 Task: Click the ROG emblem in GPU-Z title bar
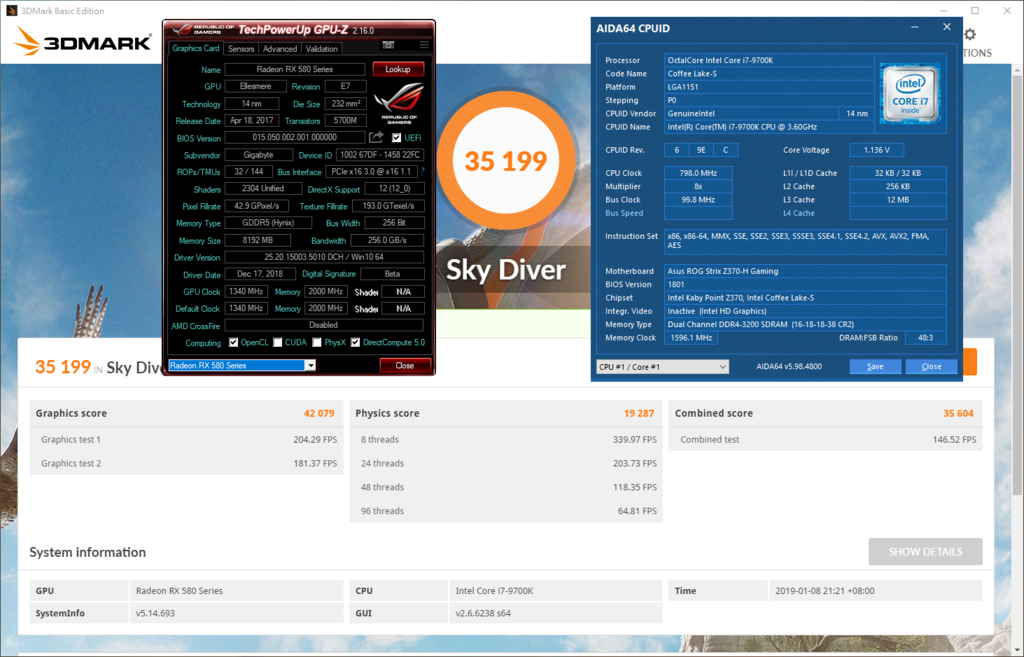[x=184, y=29]
